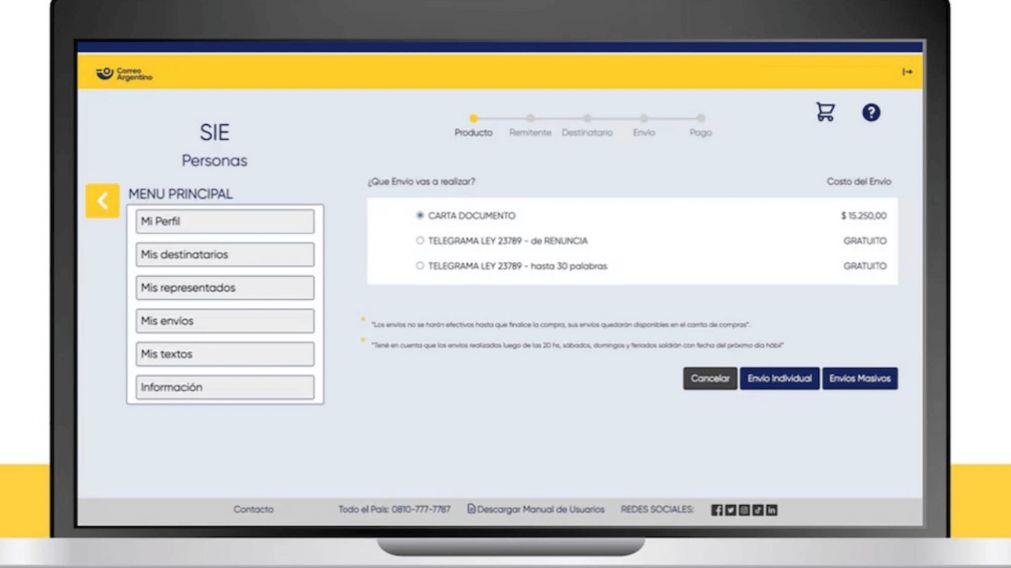
Task: Click phone number 0810-777-7787 text
Action: pyautogui.click(x=421, y=509)
